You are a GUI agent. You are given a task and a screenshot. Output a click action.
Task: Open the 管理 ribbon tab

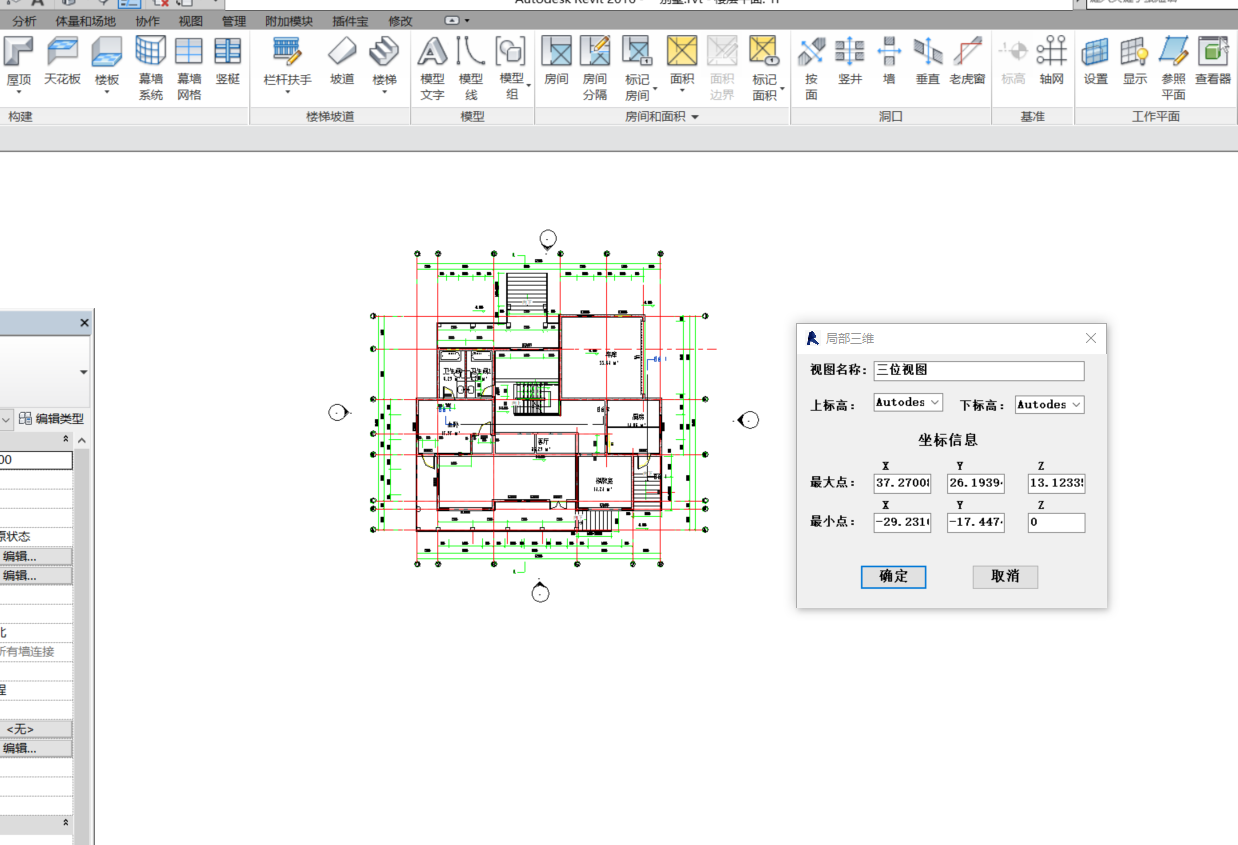coord(234,21)
